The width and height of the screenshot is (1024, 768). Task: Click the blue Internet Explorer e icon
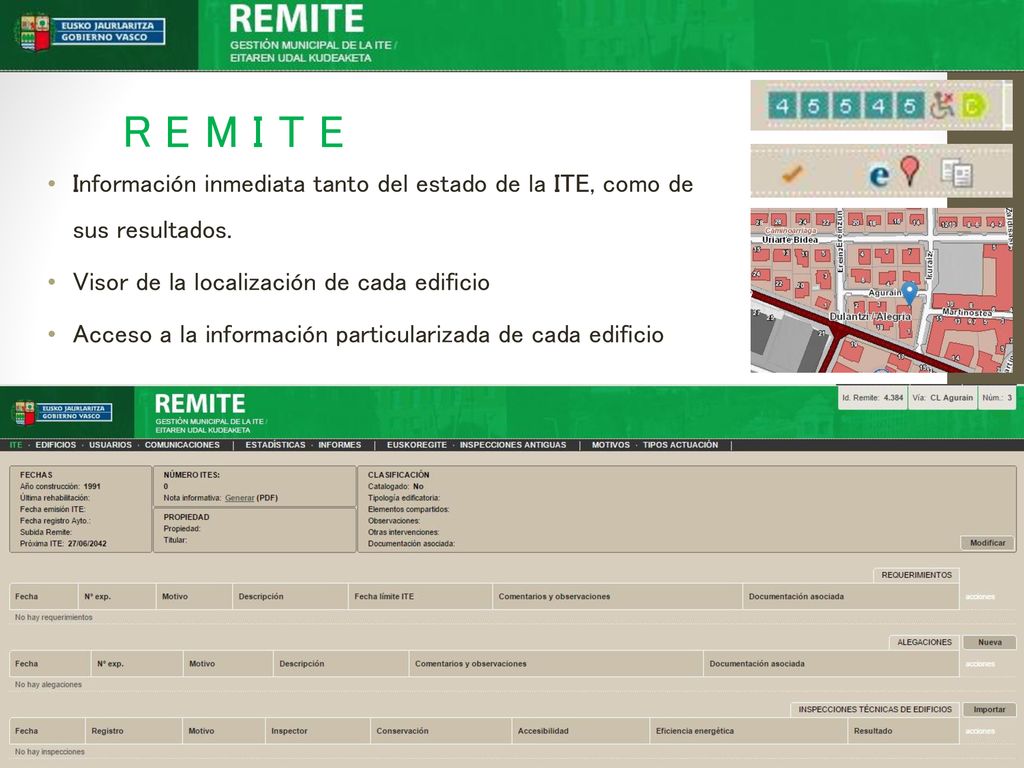tap(879, 175)
